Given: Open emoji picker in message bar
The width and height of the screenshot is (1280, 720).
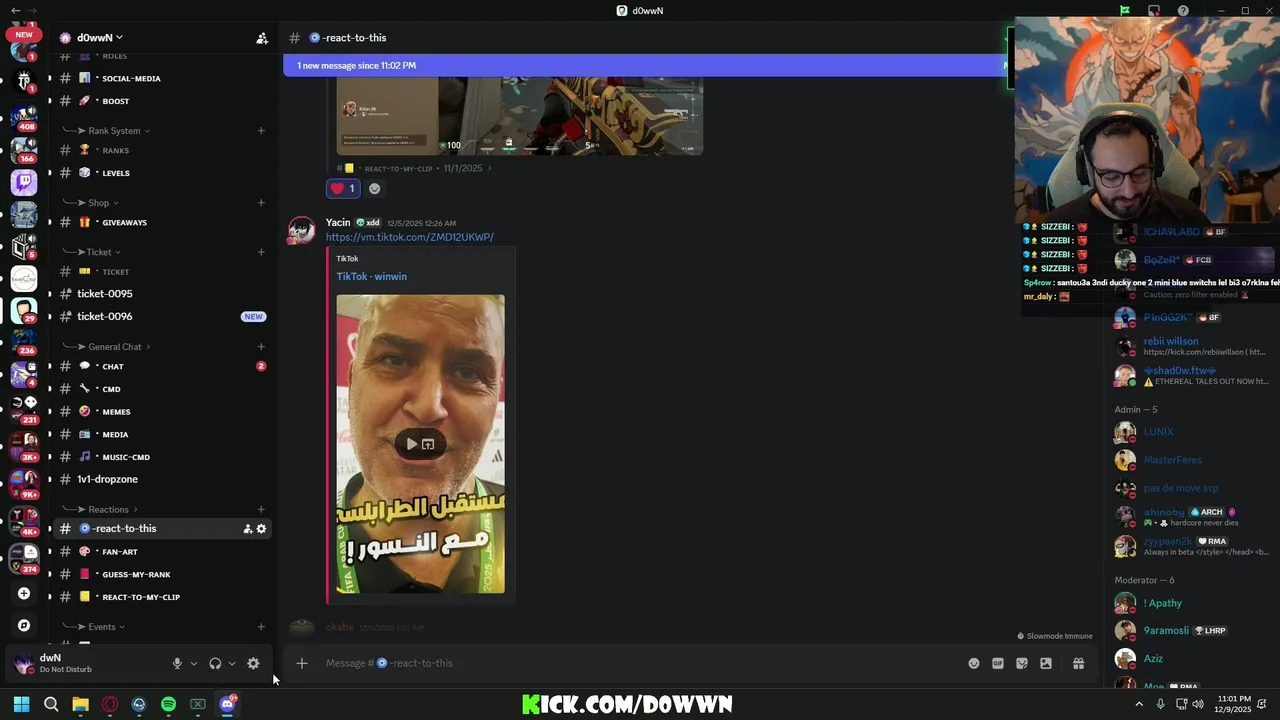Looking at the screenshot, I should pyautogui.click(x=974, y=663).
